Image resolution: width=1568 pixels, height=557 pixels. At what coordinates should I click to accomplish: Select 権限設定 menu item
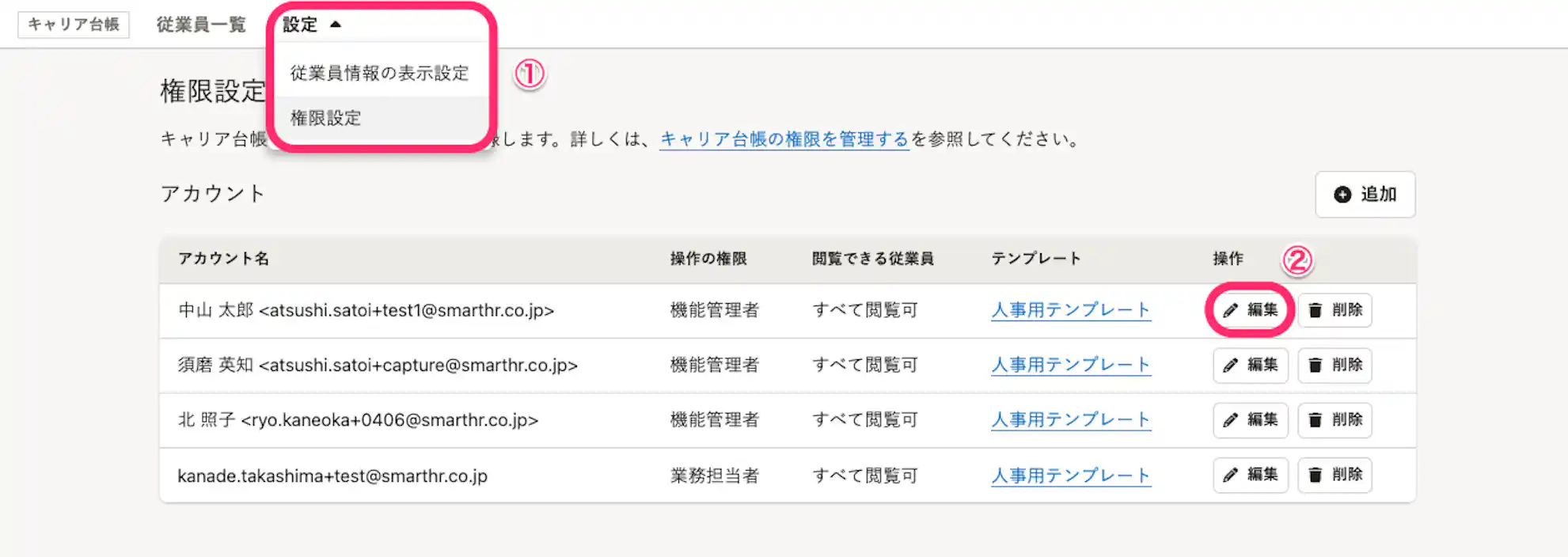(380, 119)
